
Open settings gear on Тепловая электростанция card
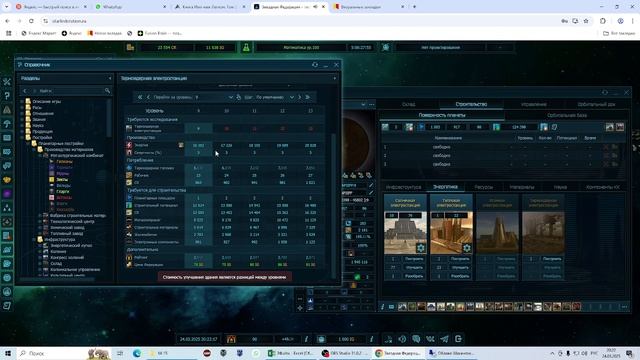click(x=467, y=248)
